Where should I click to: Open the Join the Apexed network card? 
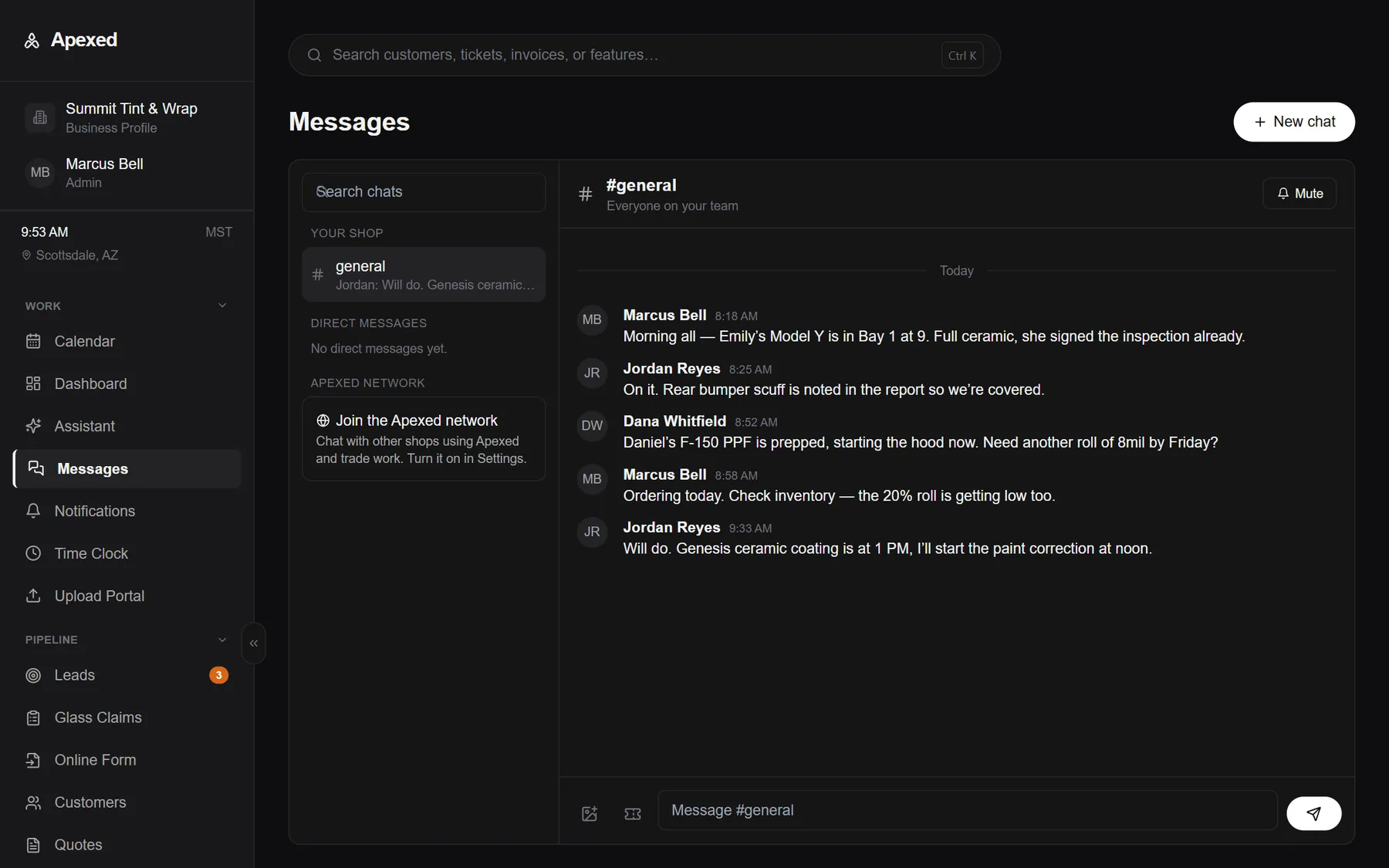(424, 439)
